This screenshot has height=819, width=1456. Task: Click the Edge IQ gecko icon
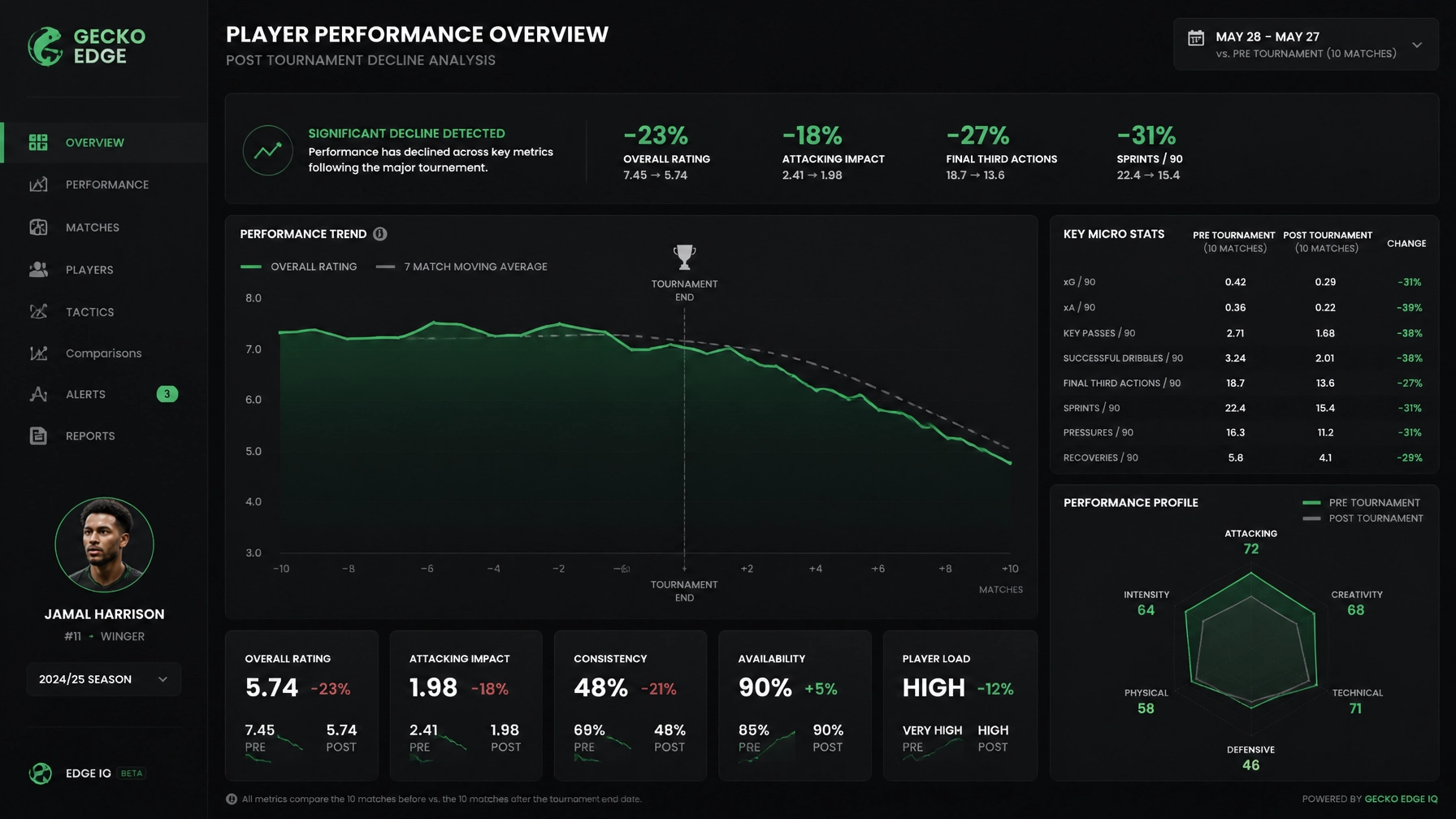[40, 773]
